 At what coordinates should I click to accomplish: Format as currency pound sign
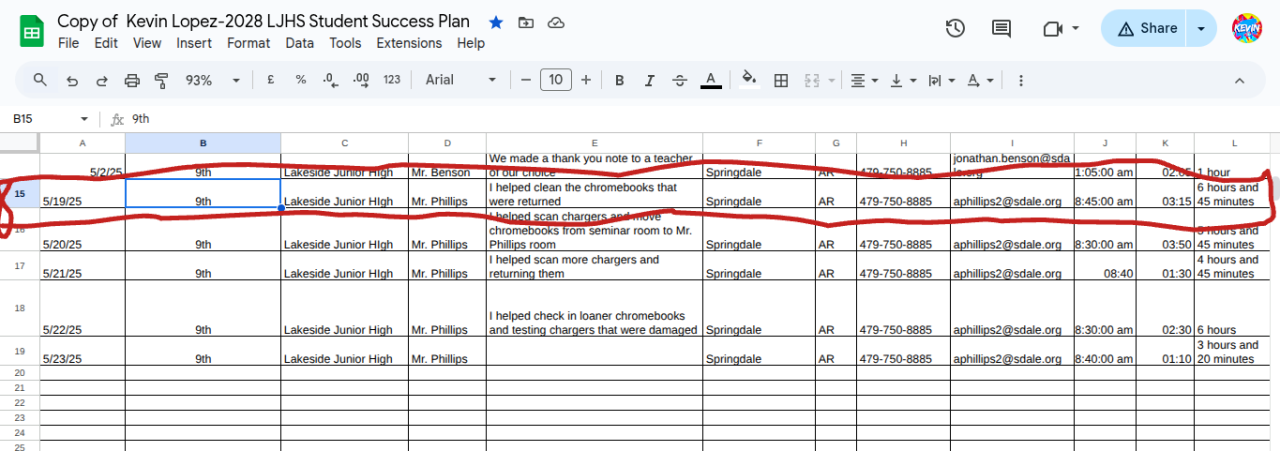[x=270, y=80]
